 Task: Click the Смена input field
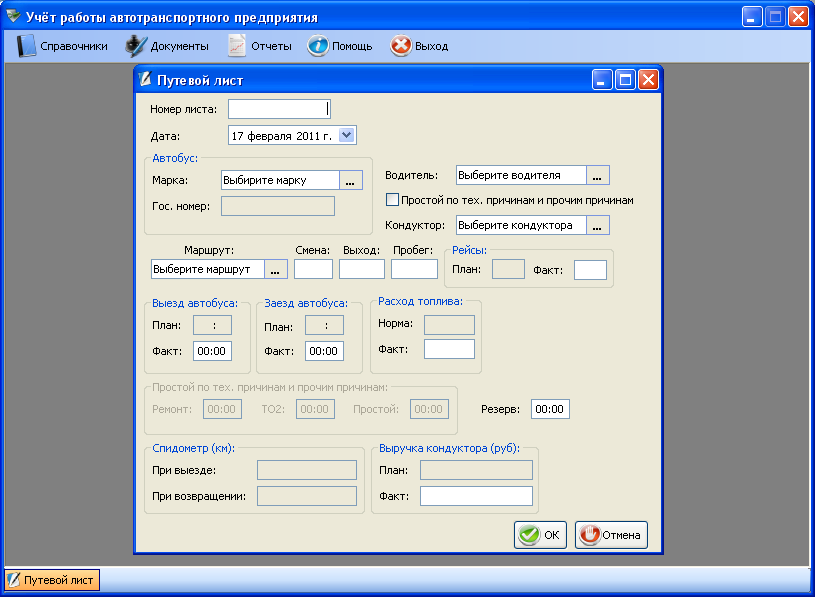(313, 269)
